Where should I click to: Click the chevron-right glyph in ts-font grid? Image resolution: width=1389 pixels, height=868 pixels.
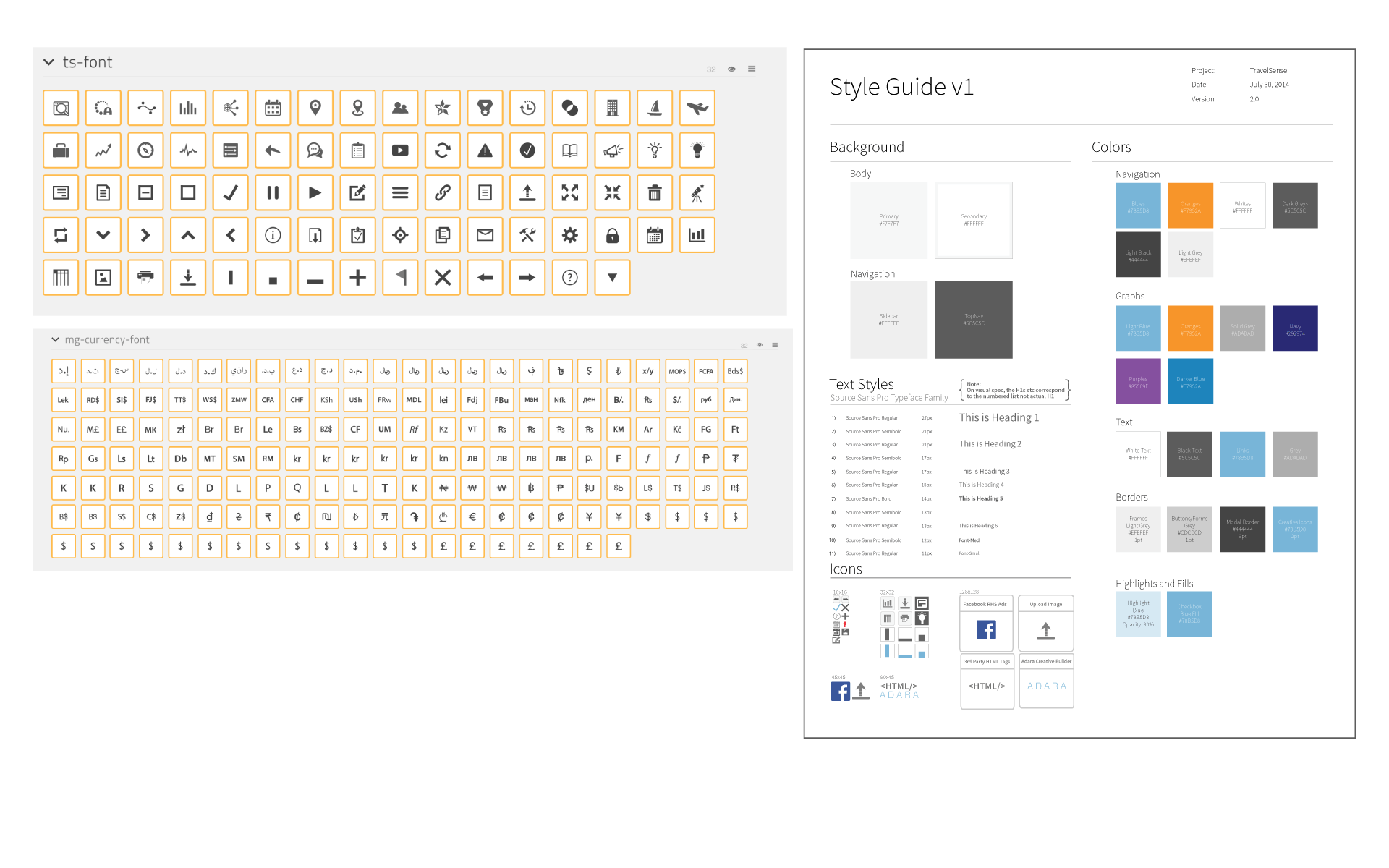(x=145, y=235)
